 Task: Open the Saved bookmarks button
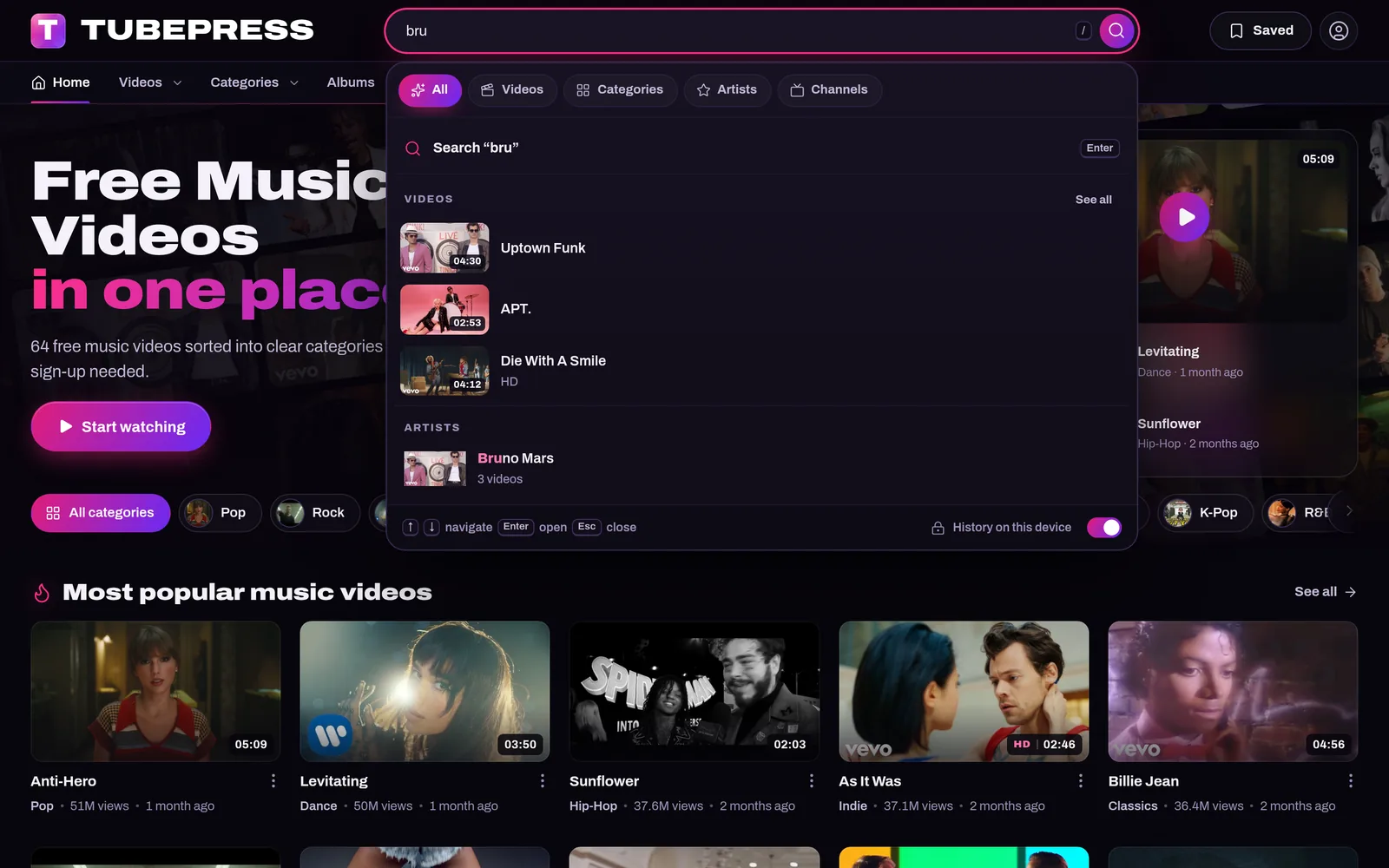pyautogui.click(x=1261, y=30)
